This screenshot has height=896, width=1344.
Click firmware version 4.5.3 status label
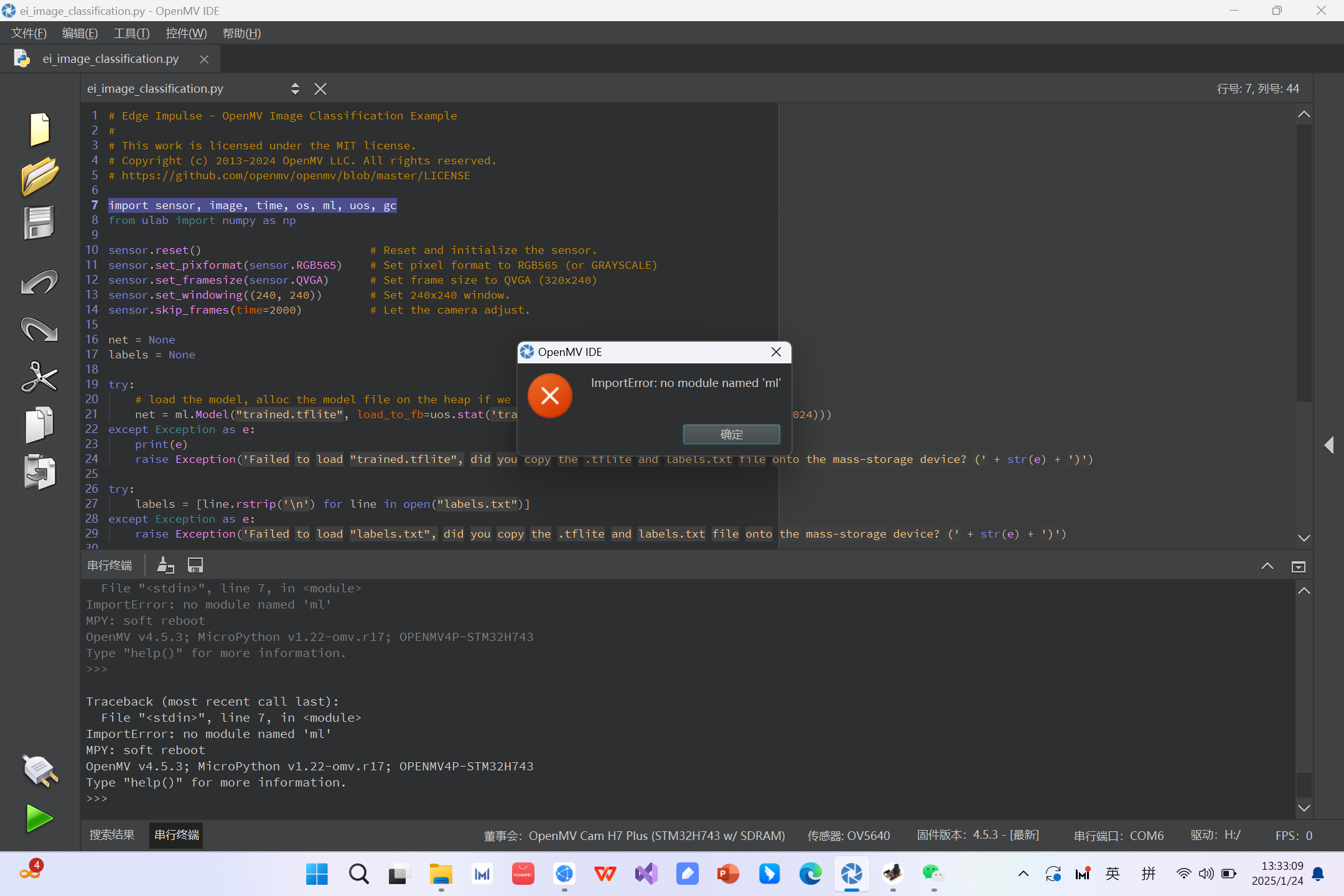tap(978, 835)
